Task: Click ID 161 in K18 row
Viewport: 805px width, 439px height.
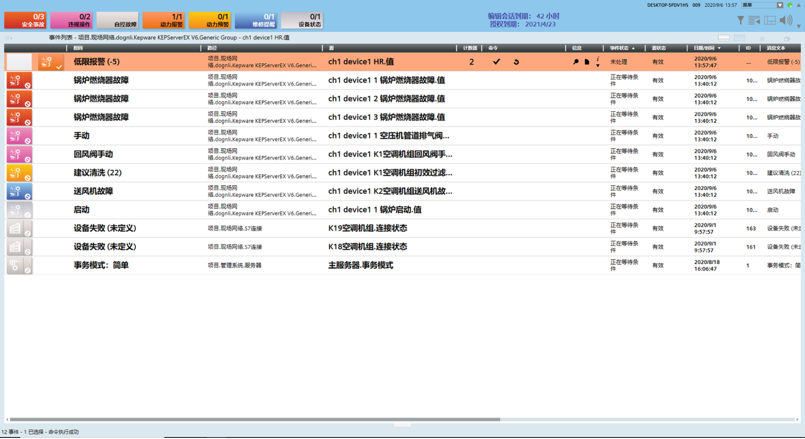Action: (751, 247)
